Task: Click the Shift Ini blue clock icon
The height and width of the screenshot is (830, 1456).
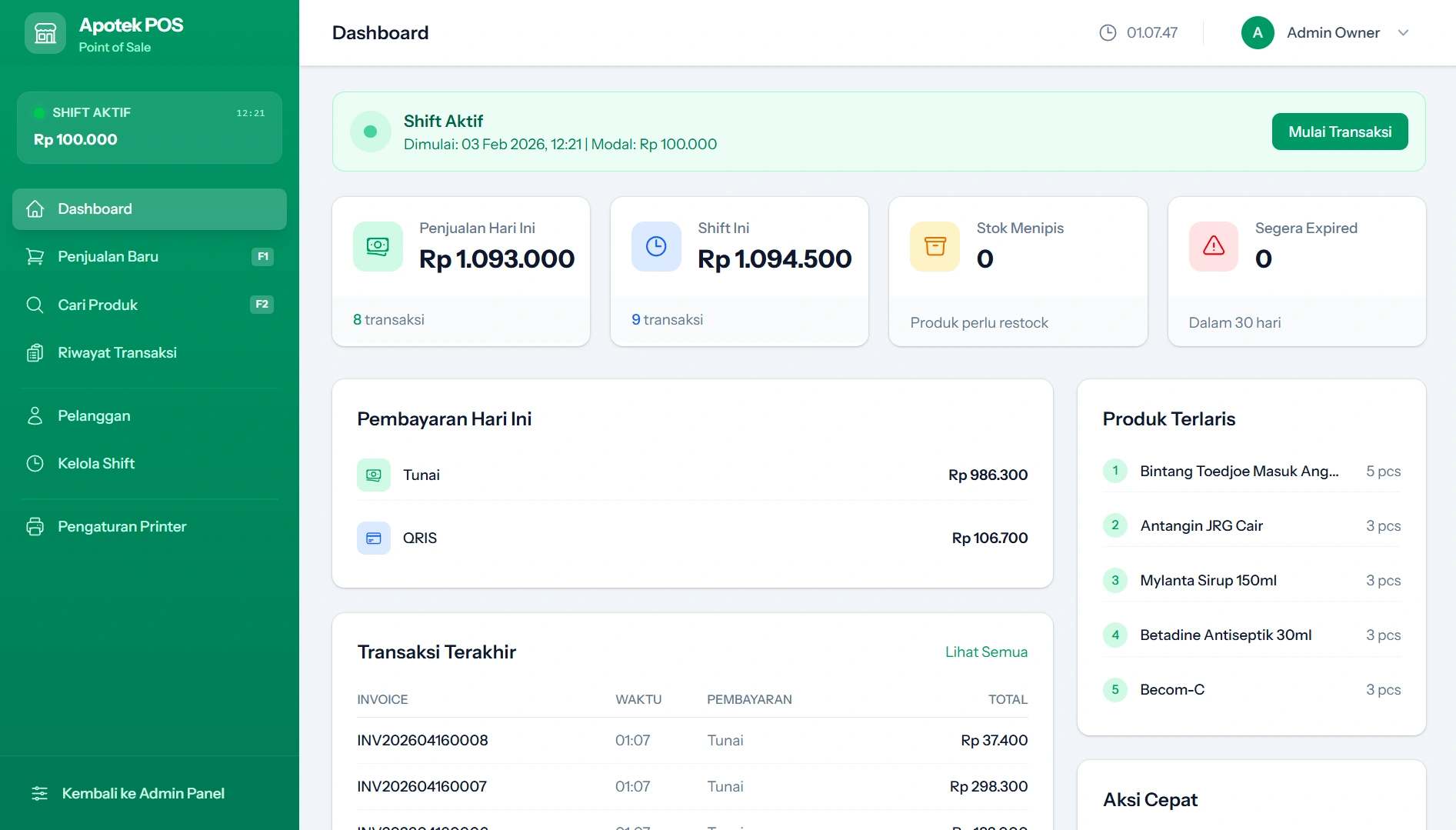Action: pos(656,246)
